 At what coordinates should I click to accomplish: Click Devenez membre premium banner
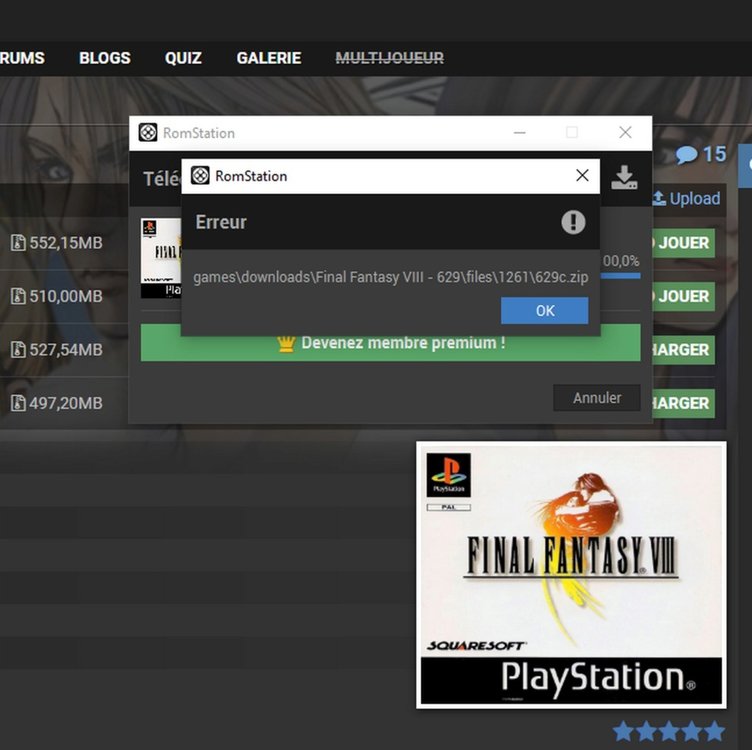click(390, 343)
